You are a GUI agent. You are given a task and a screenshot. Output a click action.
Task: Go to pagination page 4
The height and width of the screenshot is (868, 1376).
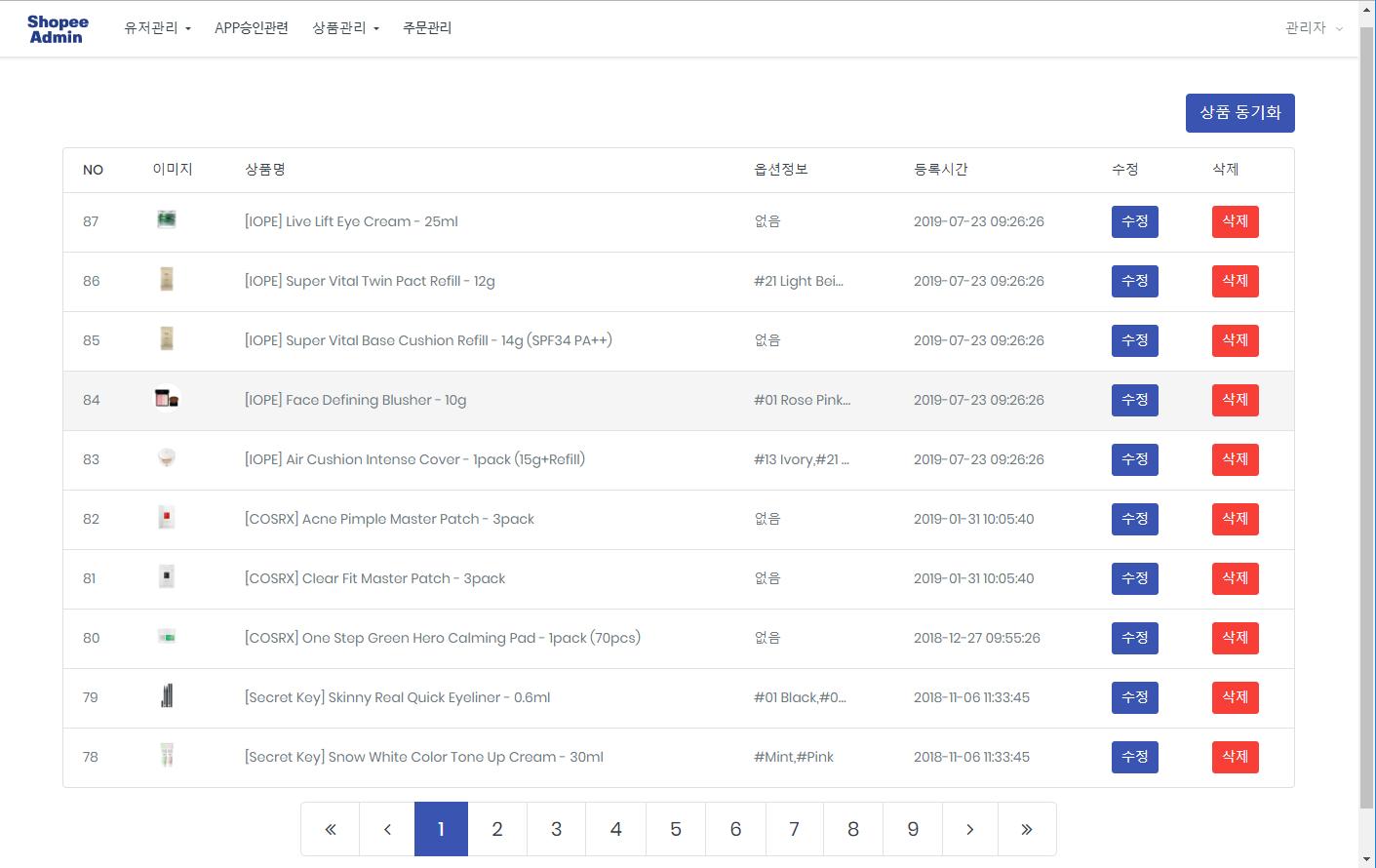tap(616, 829)
